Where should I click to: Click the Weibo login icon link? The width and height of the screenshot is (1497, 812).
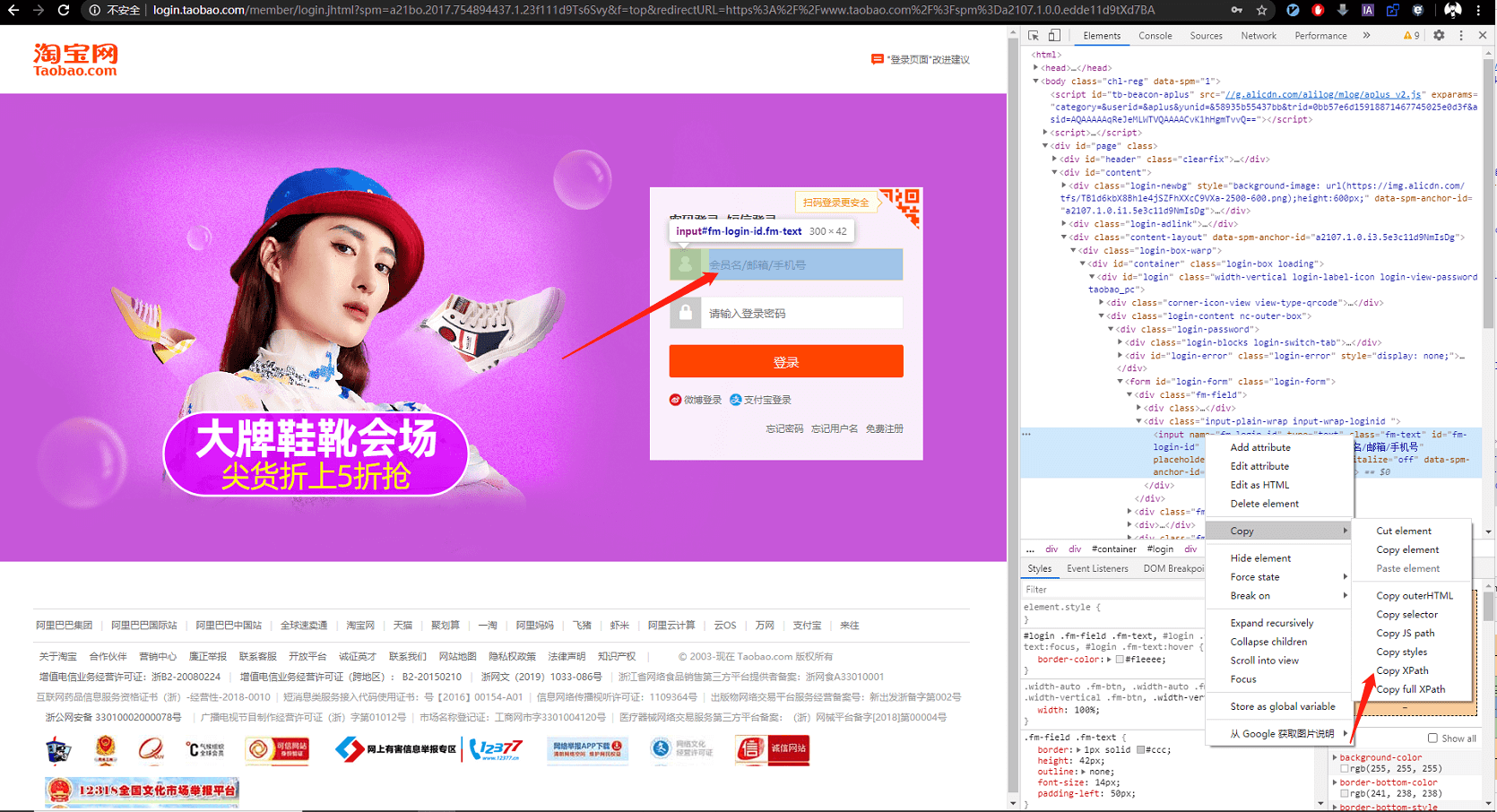[696, 400]
